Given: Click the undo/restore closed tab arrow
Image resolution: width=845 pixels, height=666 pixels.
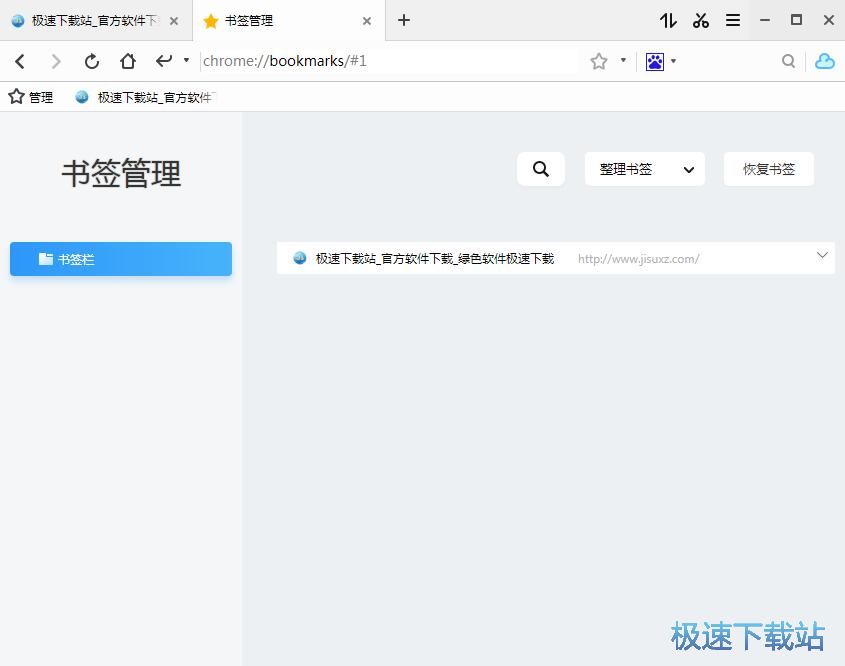Looking at the screenshot, I should tap(164, 60).
